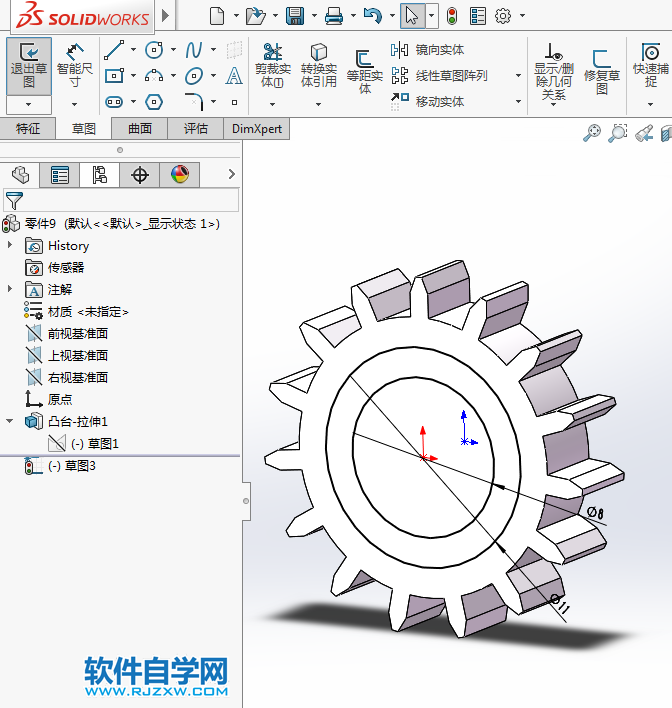Click Offset Entities (等距实体) tool
Screen dimensions: 672x708
click(x=364, y=71)
